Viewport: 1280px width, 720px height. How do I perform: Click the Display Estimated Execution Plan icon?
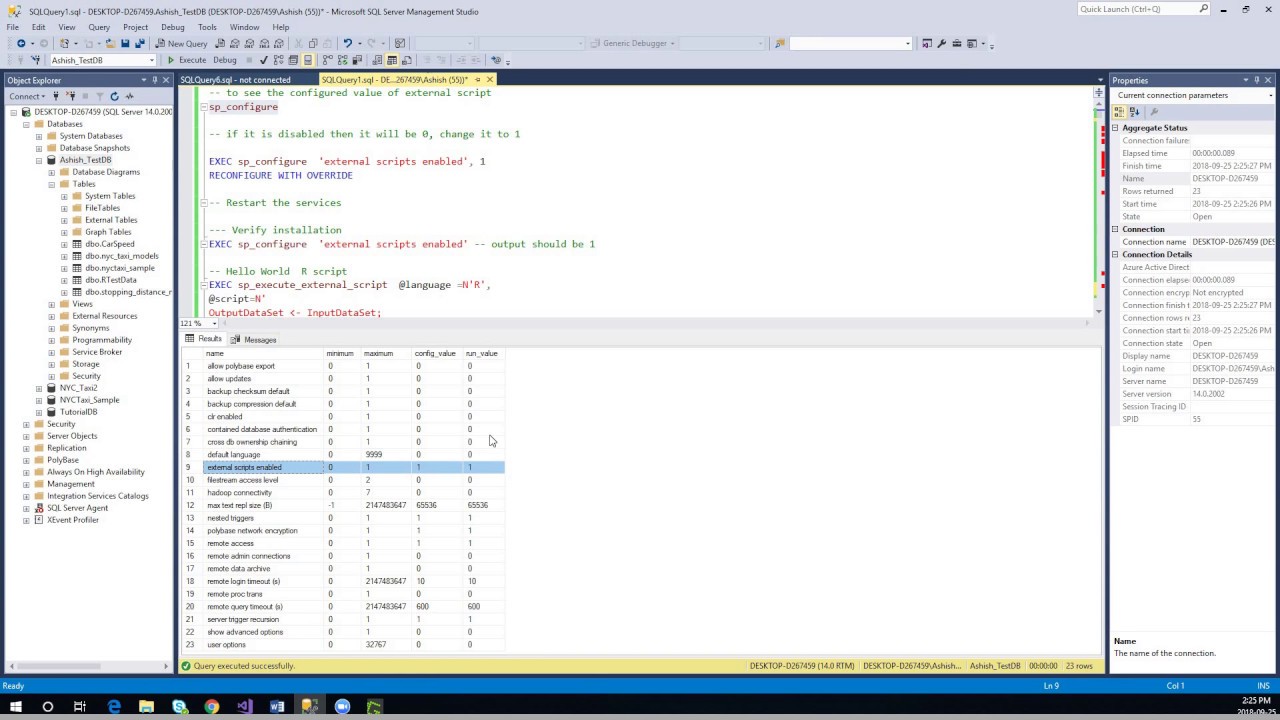point(278,60)
